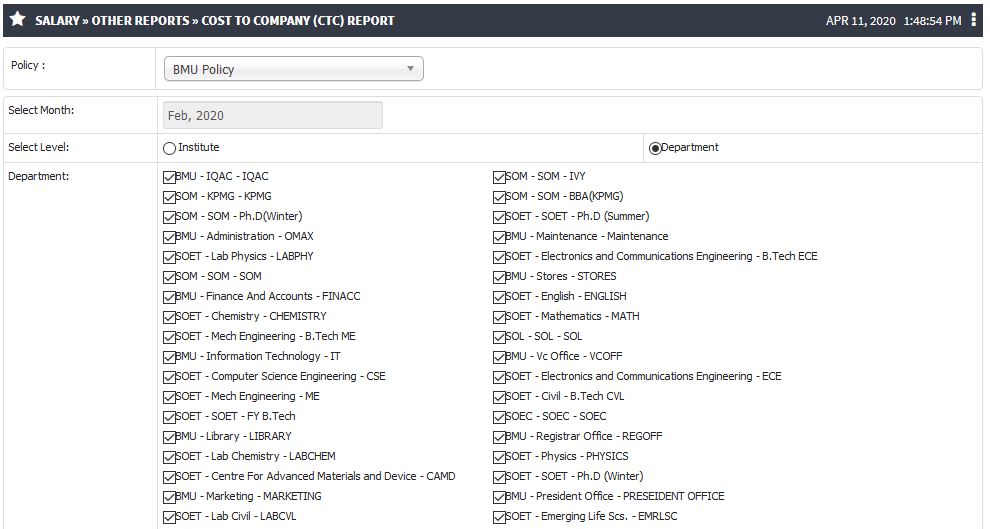This screenshot has height=529, width=990.
Task: Click the favorite star icon in header
Action: 18,20
